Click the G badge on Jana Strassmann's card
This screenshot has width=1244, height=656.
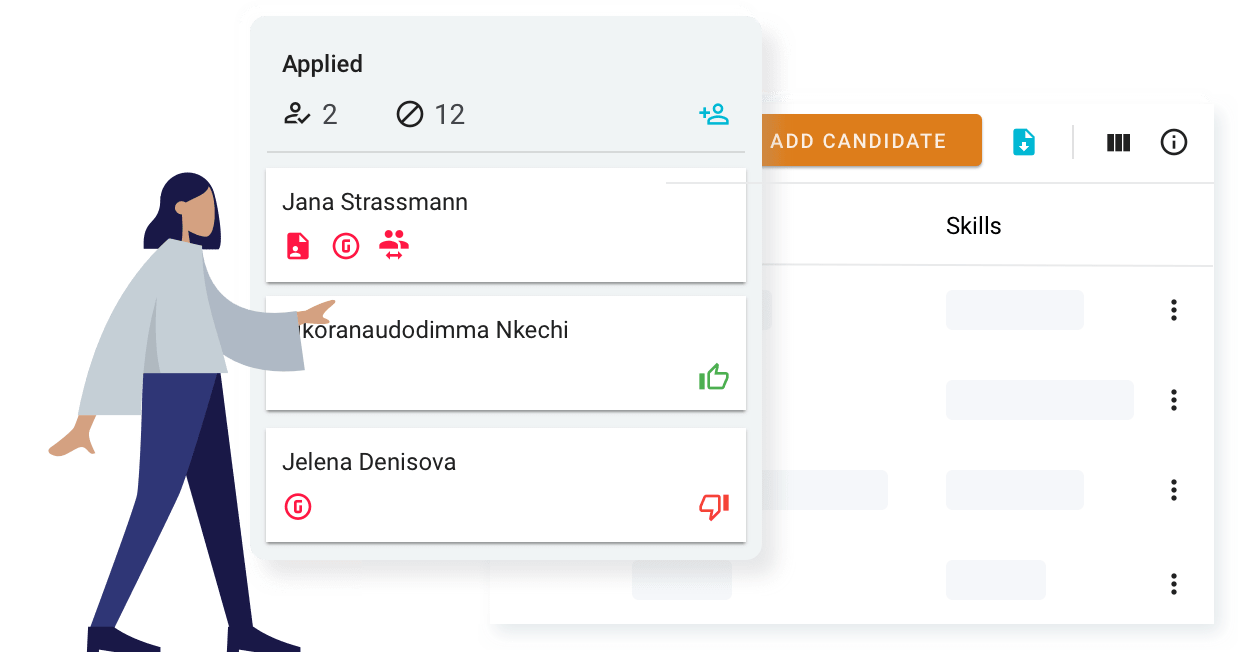pos(345,245)
